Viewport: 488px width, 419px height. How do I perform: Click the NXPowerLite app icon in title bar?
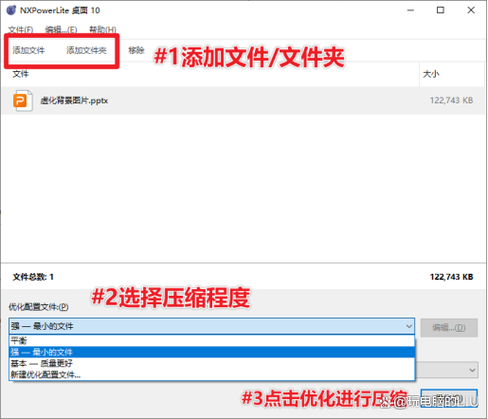[11, 10]
